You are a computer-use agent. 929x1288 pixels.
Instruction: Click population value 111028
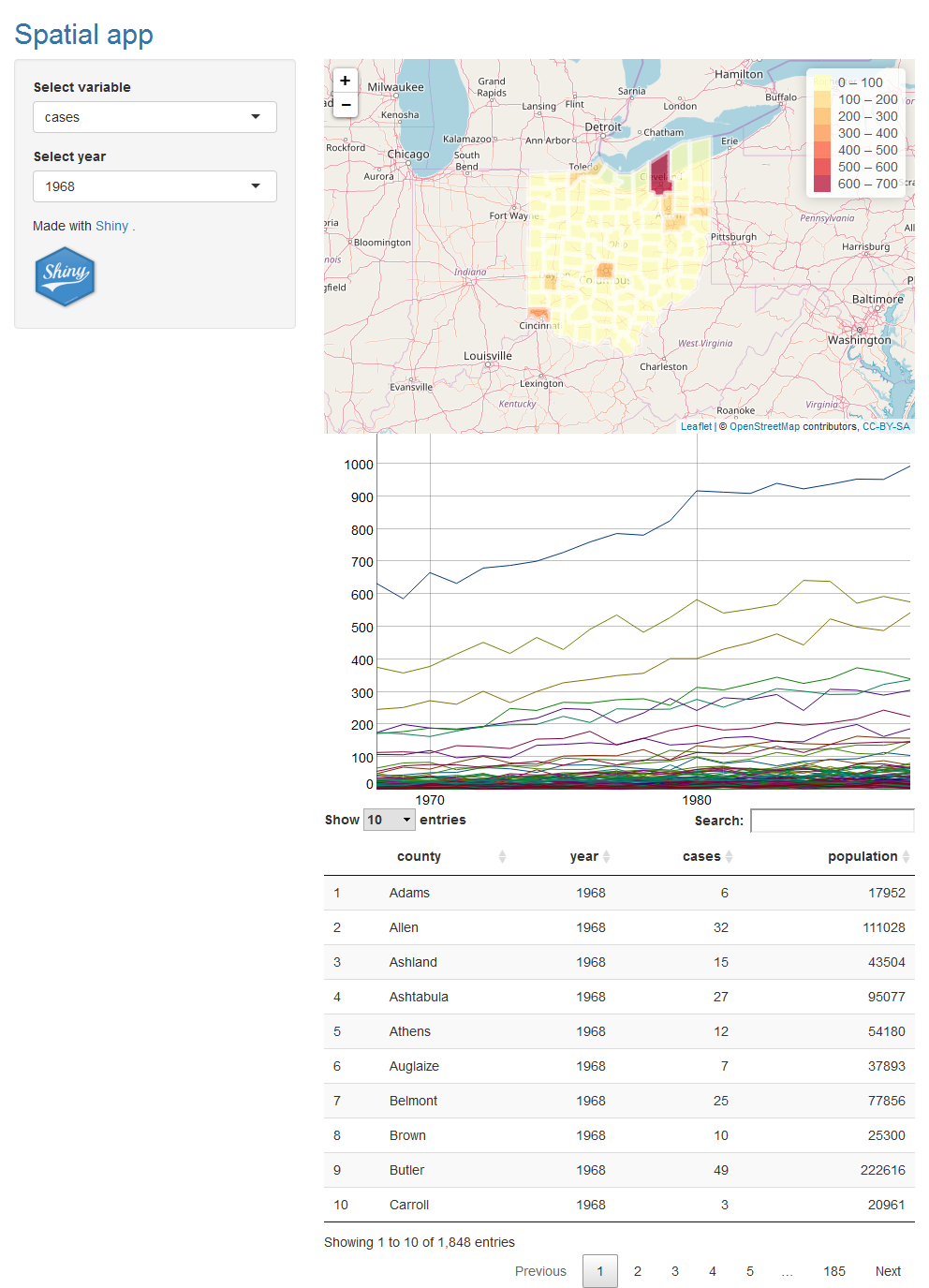[884, 927]
